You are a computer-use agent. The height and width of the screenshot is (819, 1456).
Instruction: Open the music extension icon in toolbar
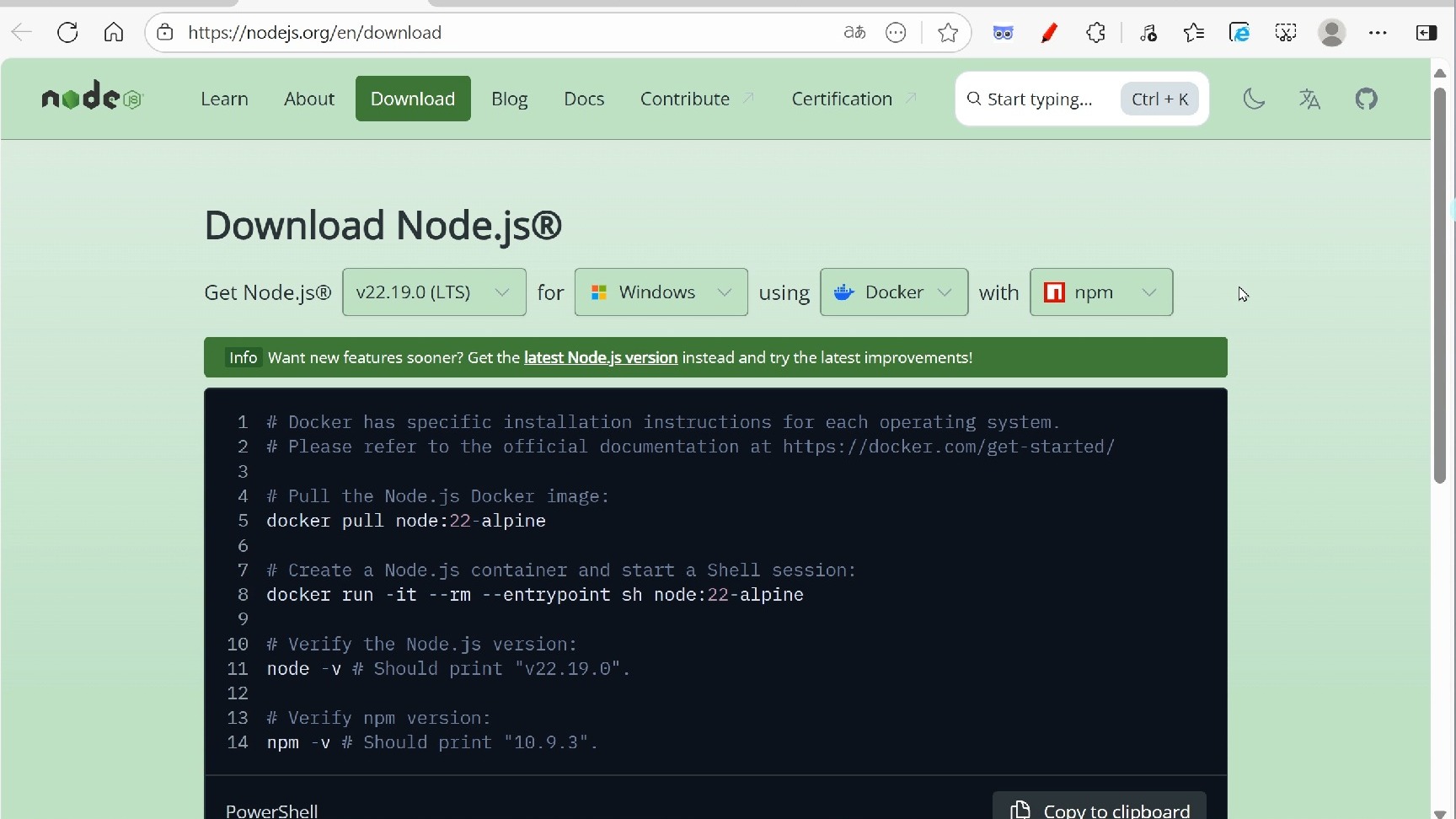[x=1148, y=33]
